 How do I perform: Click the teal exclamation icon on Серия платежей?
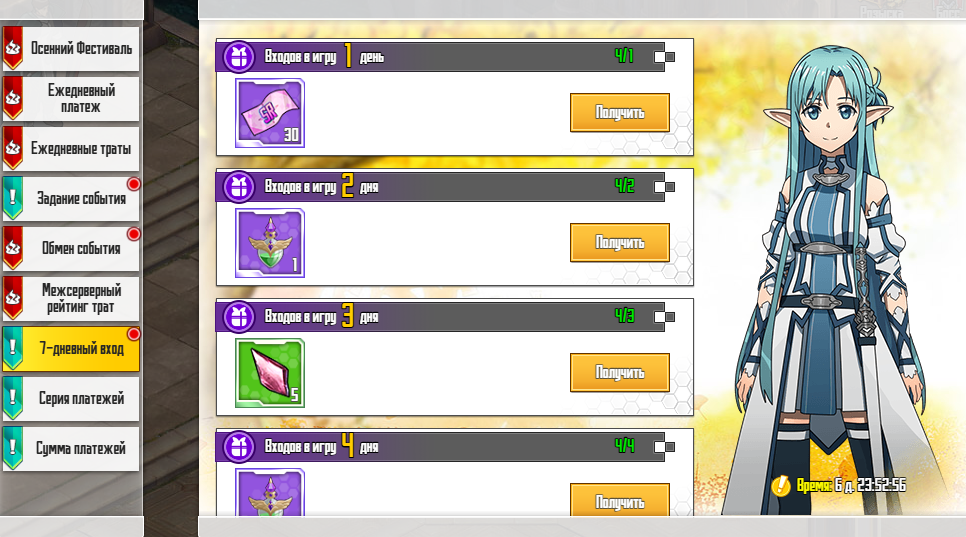13,398
